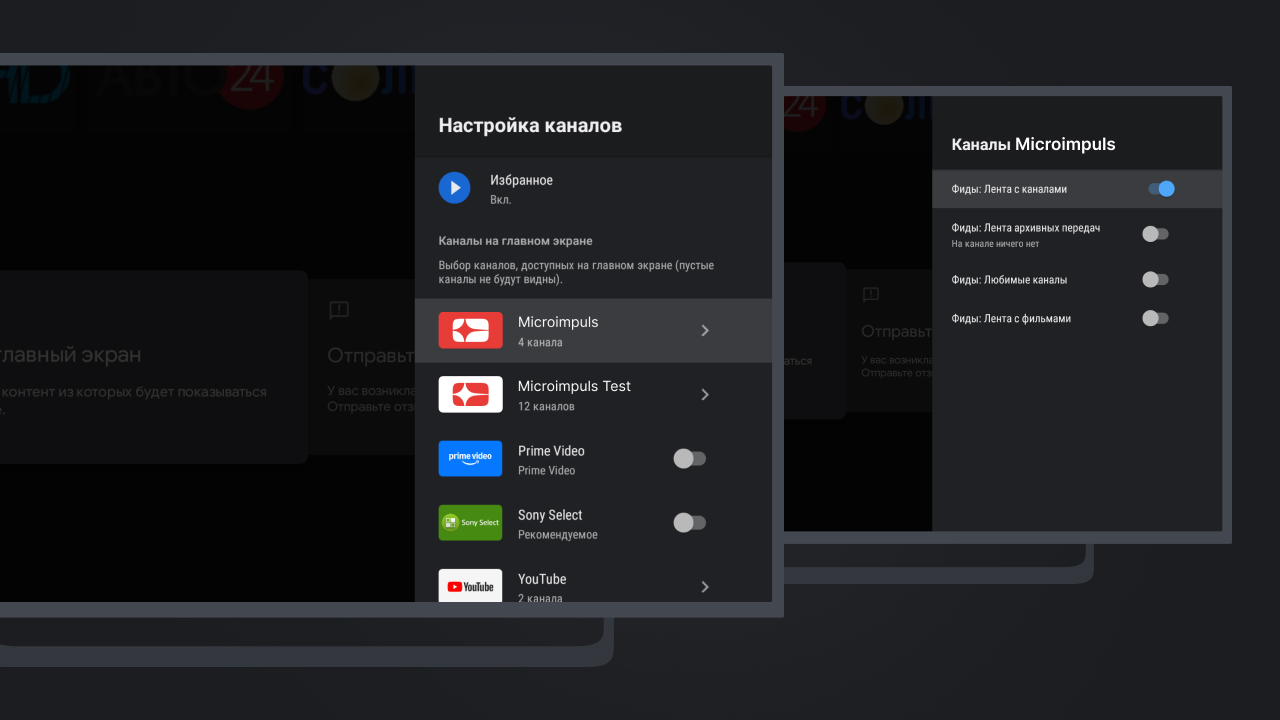The width and height of the screenshot is (1280, 720).
Task: Select the Microimpuls Test list item
Action: (574, 394)
